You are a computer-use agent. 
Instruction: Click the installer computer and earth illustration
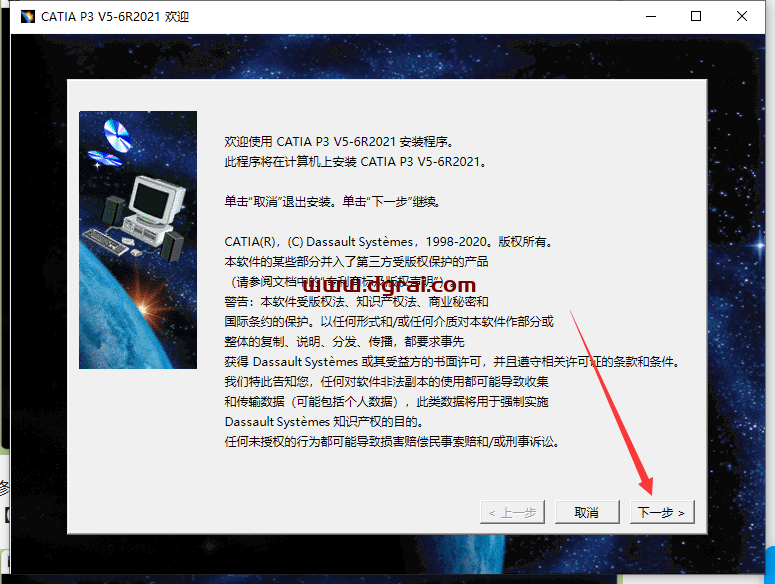click(x=138, y=240)
